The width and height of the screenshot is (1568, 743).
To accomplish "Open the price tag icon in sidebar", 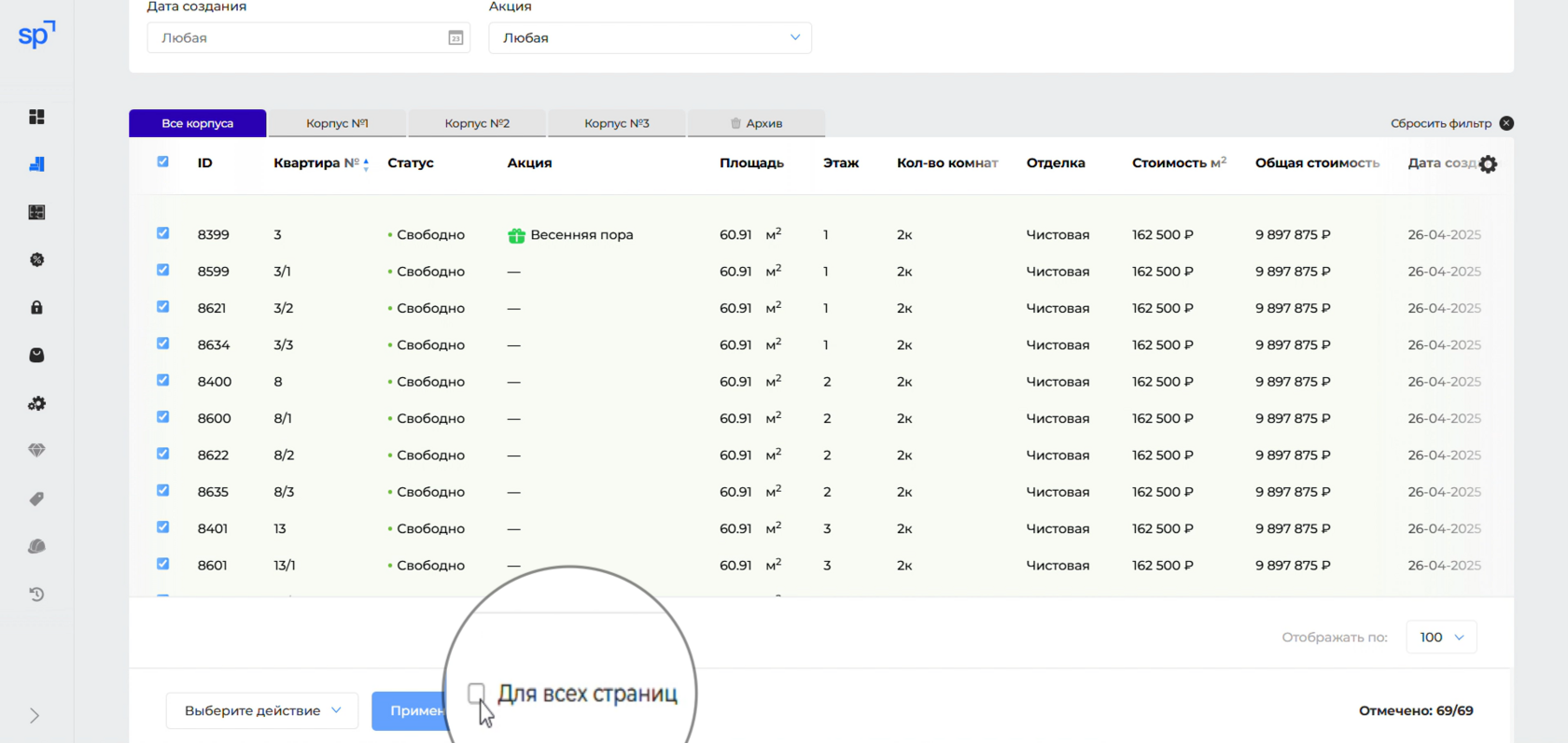I will [36, 498].
